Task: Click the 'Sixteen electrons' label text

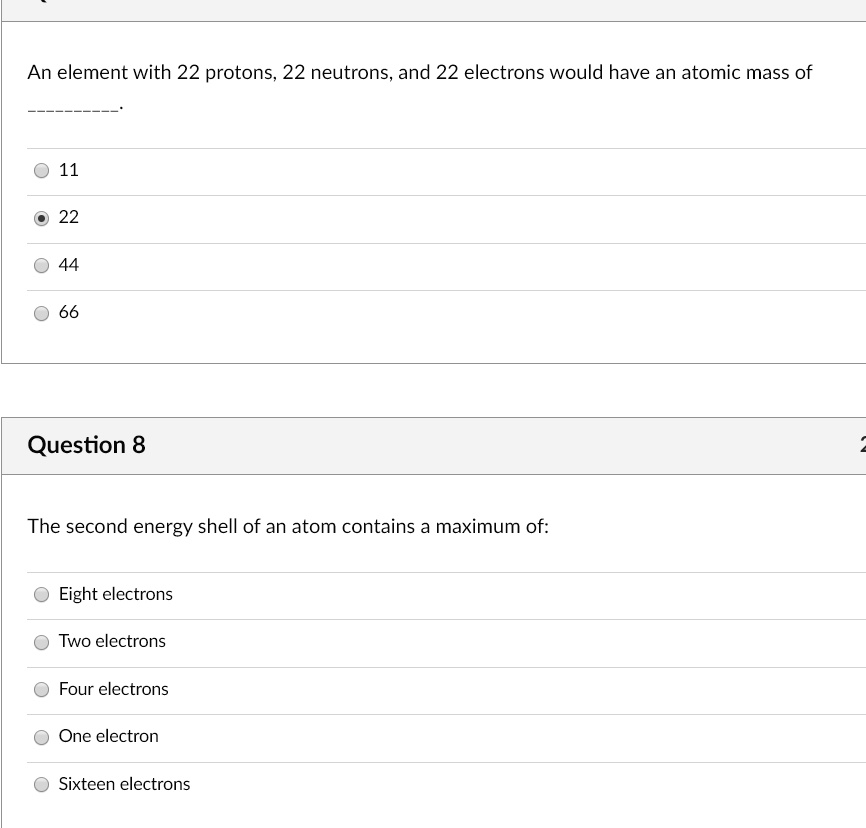Action: pyautogui.click(x=124, y=784)
